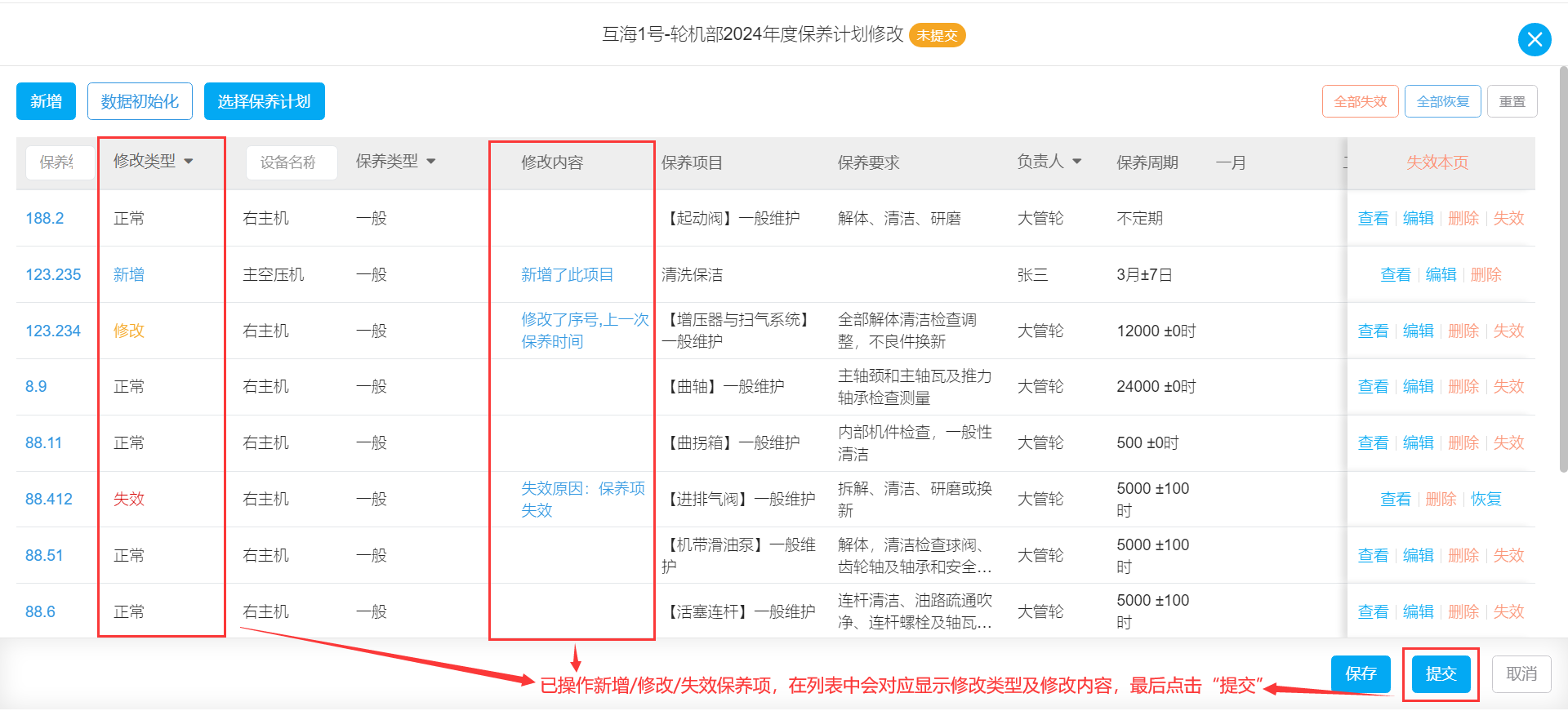Image resolution: width=1568 pixels, height=711 pixels.
Task: Edit the row 8.9 曲轴 item
Action: click(1418, 386)
